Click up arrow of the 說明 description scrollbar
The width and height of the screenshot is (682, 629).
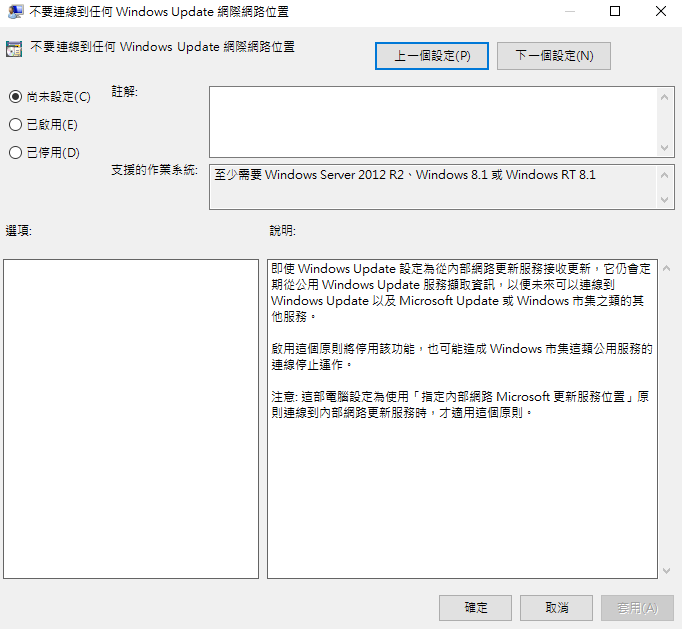(x=666, y=268)
